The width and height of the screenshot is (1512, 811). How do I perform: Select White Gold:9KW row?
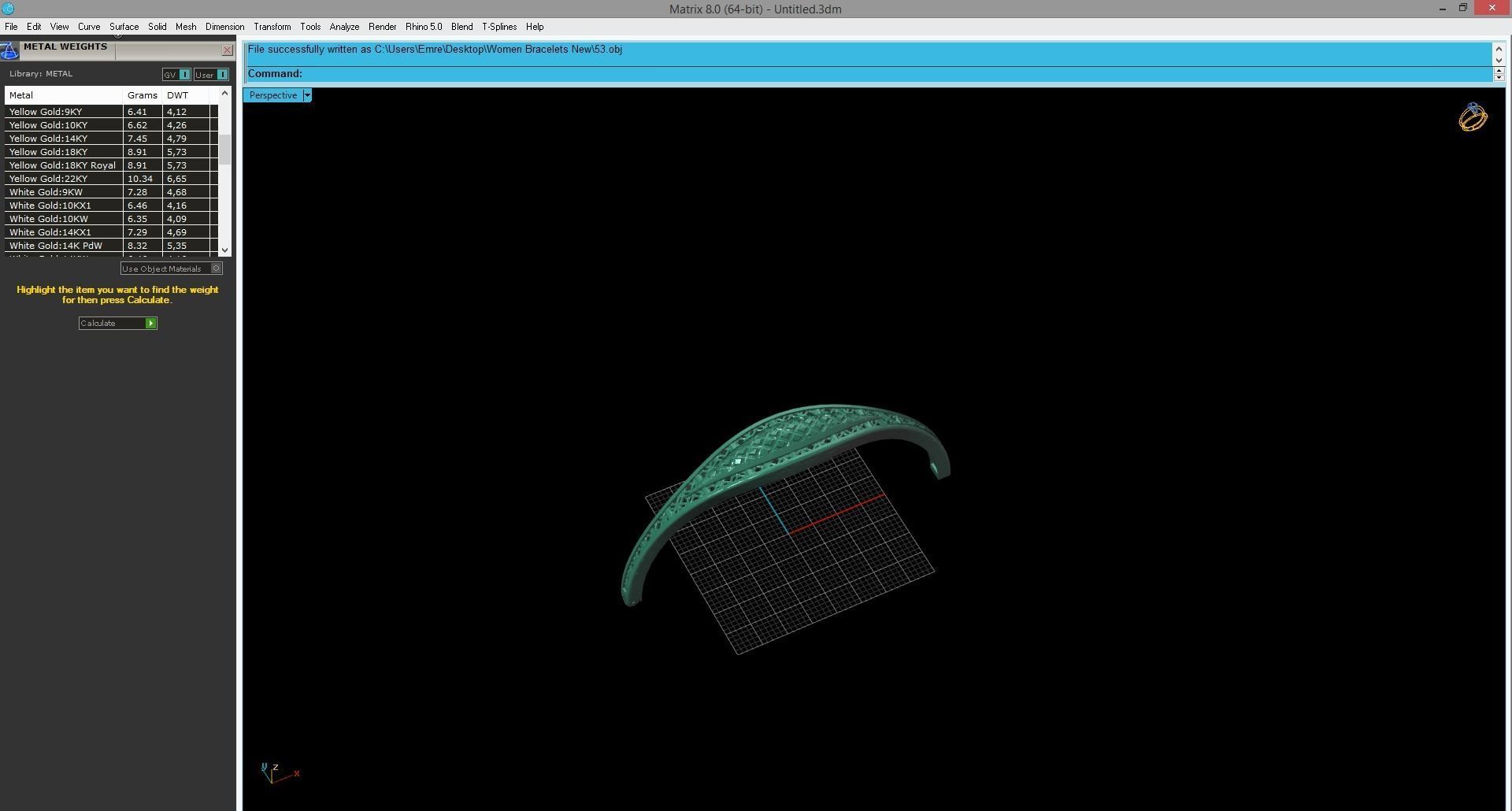(x=111, y=192)
